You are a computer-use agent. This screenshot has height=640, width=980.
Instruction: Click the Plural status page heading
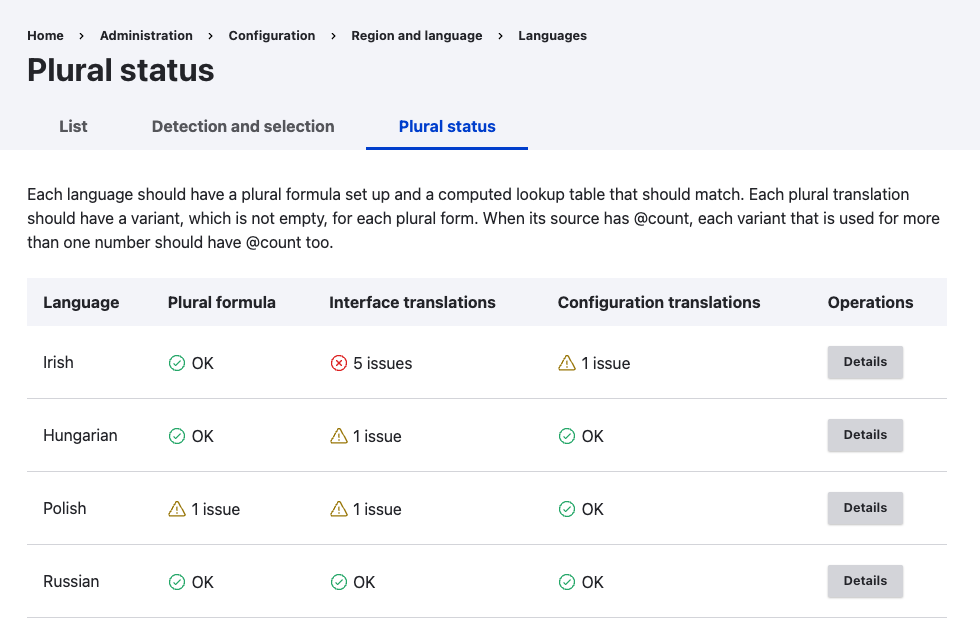click(121, 70)
